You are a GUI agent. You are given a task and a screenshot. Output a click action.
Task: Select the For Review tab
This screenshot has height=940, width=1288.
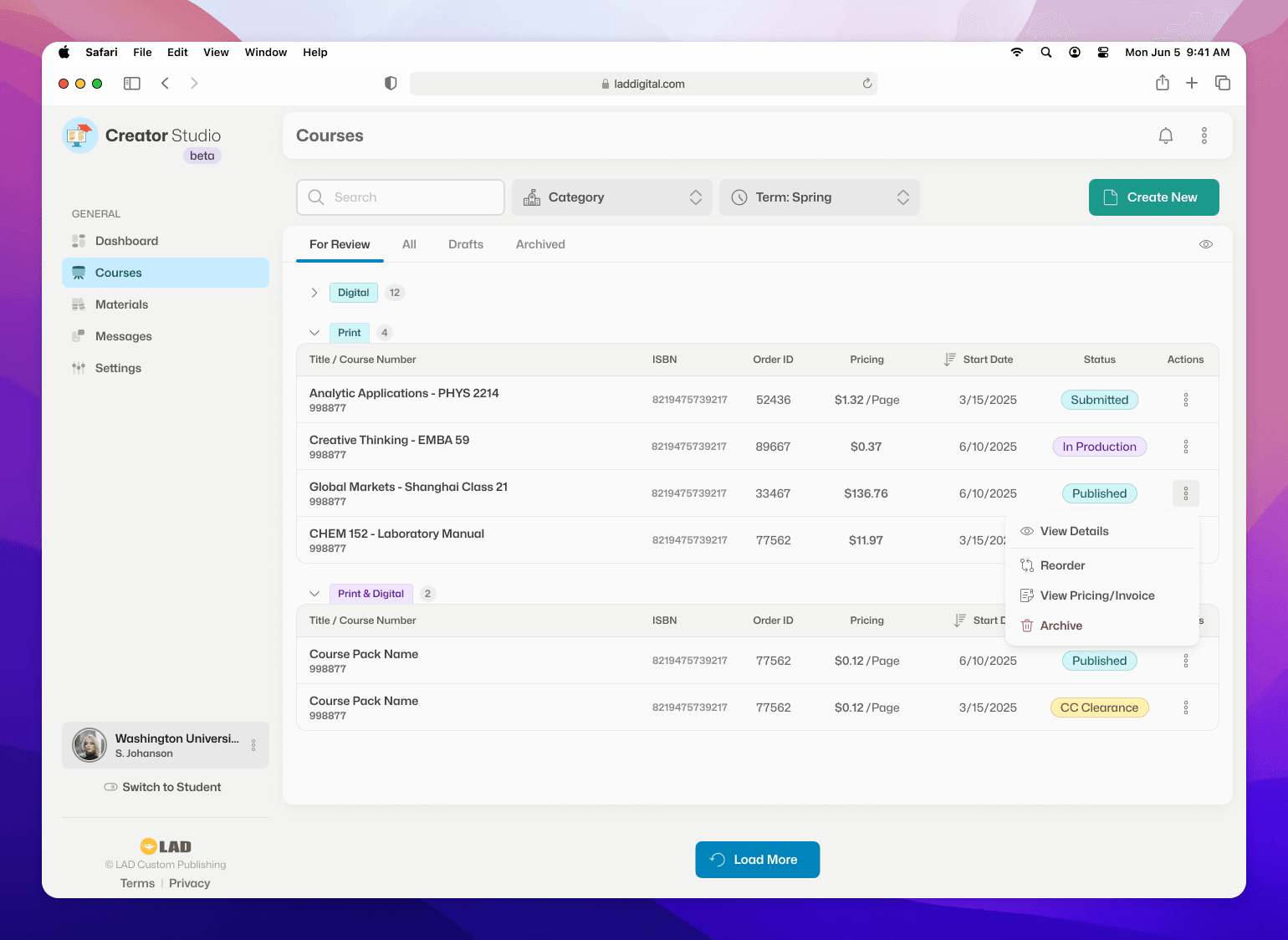click(x=340, y=244)
